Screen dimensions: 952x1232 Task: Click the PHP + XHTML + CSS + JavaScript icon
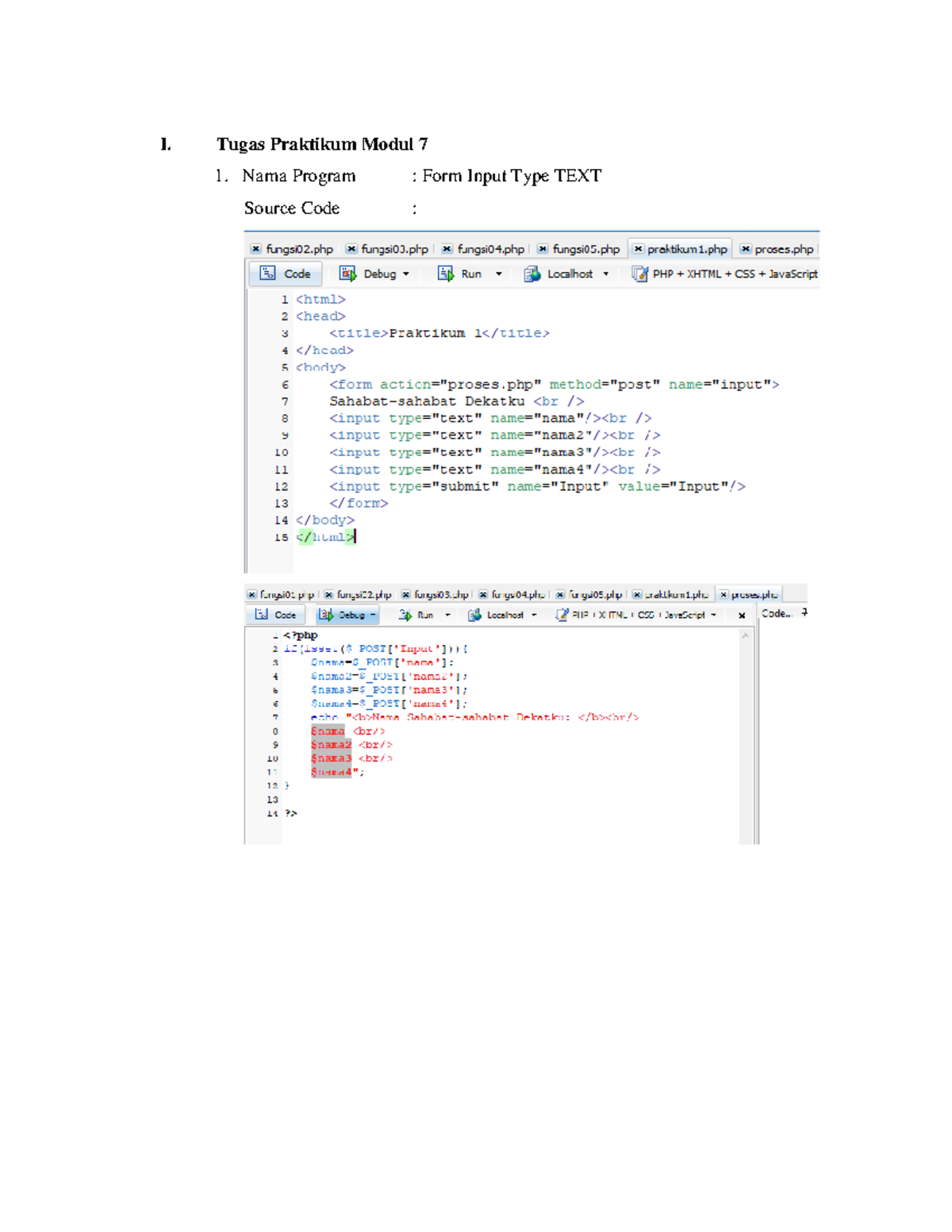[639, 274]
